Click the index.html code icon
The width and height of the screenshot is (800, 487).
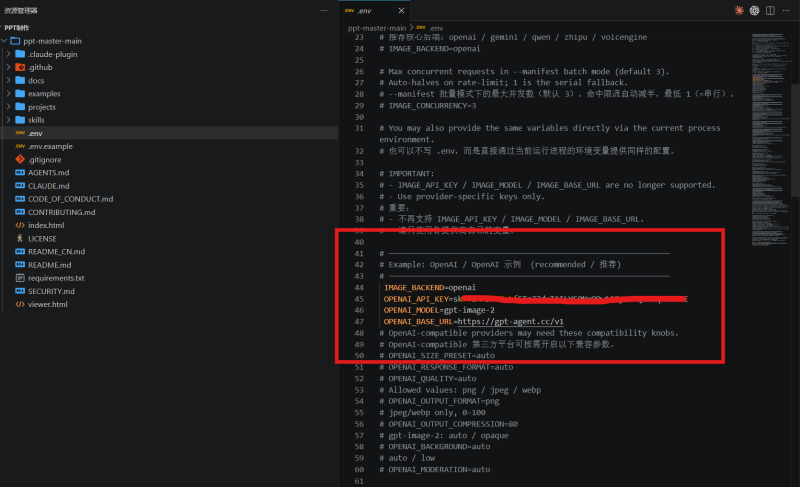[x=20, y=225]
